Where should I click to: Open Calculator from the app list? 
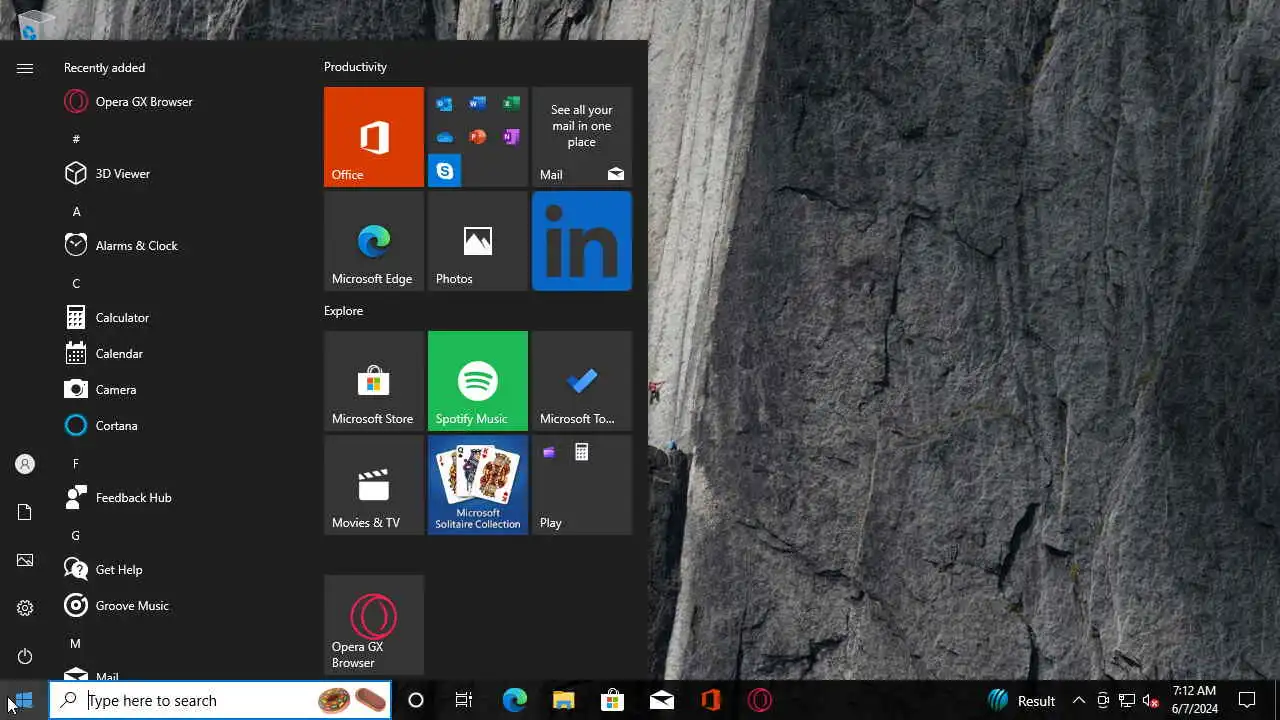tap(180, 318)
